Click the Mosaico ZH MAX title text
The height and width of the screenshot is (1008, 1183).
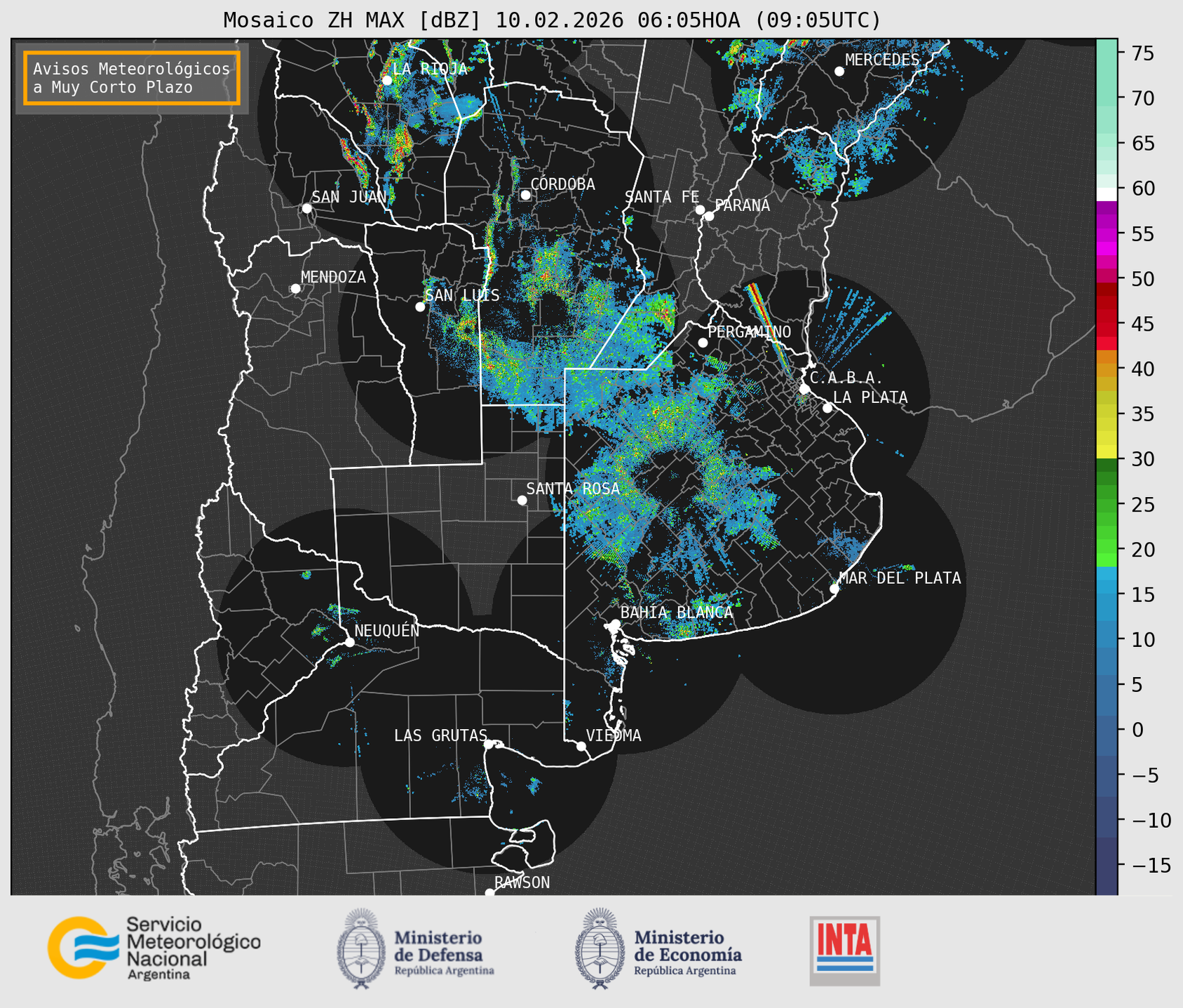pos(552,20)
